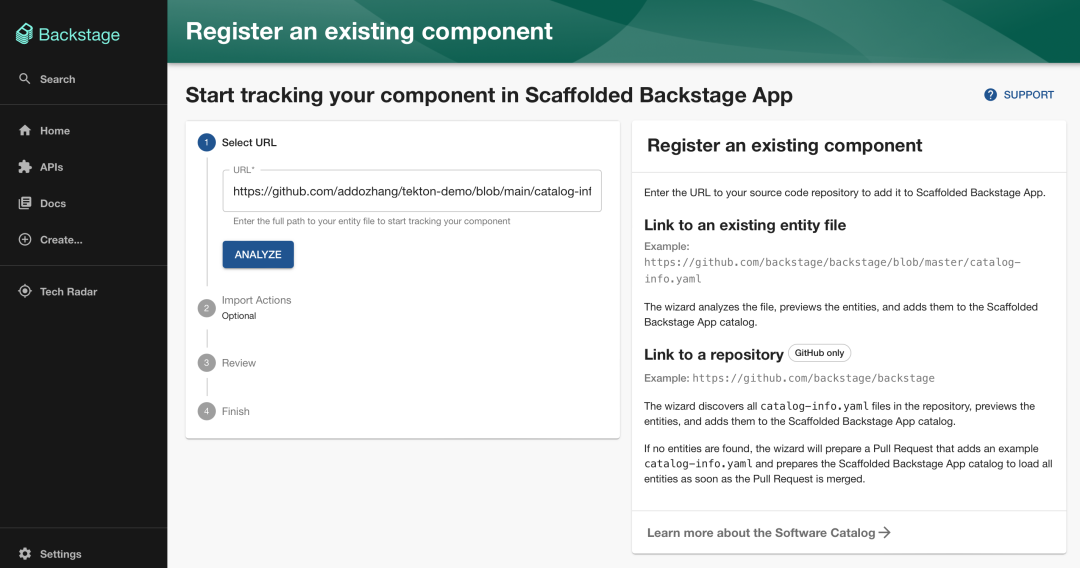
Task: Open Tech Radar target icon
Action: click(25, 291)
